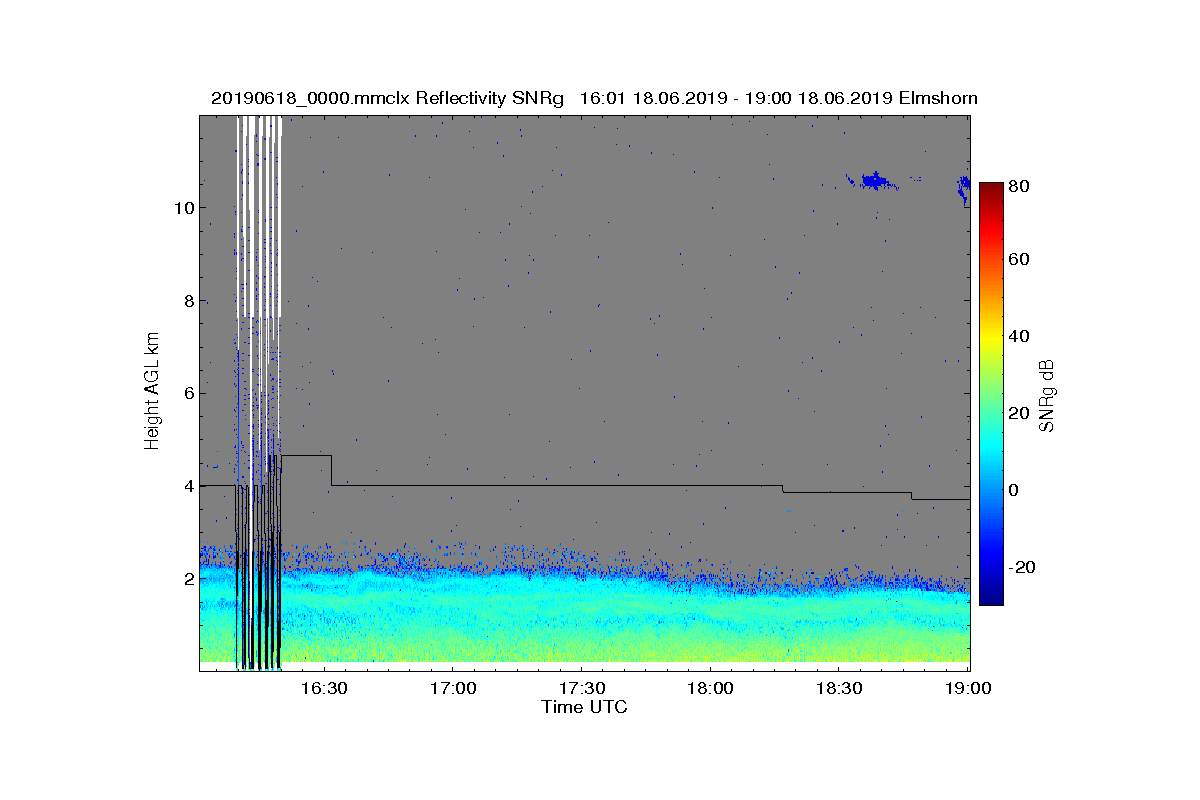Click the height tick label 4
The image size is (1200, 800).
tap(187, 485)
